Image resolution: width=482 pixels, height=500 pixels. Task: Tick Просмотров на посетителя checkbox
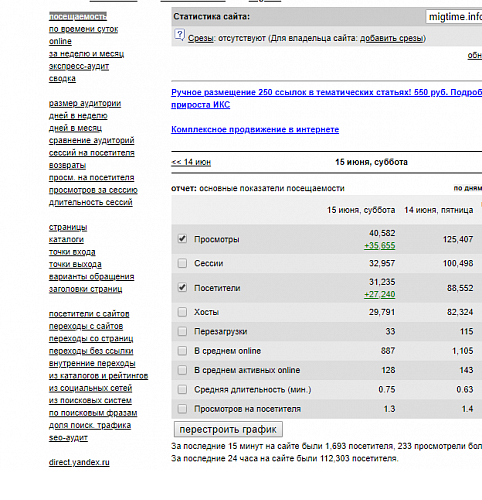(182, 409)
